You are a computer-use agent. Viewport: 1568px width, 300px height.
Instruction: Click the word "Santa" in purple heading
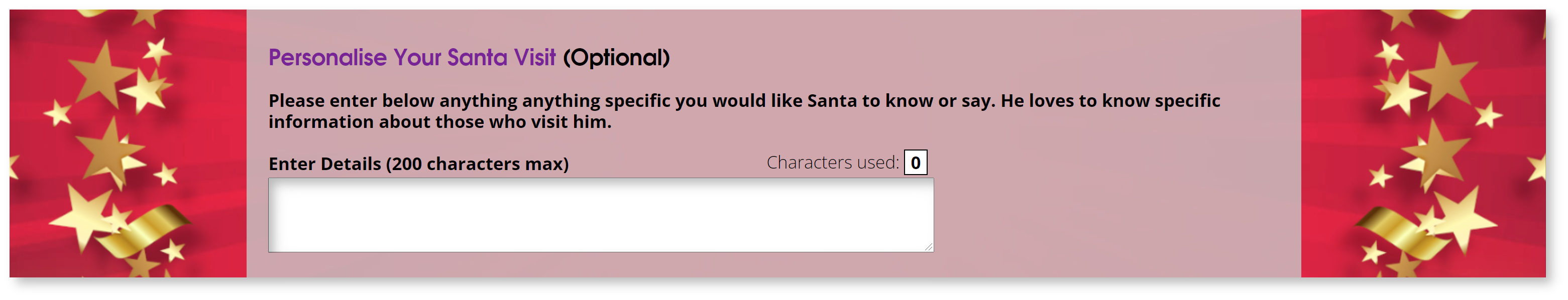click(477, 58)
